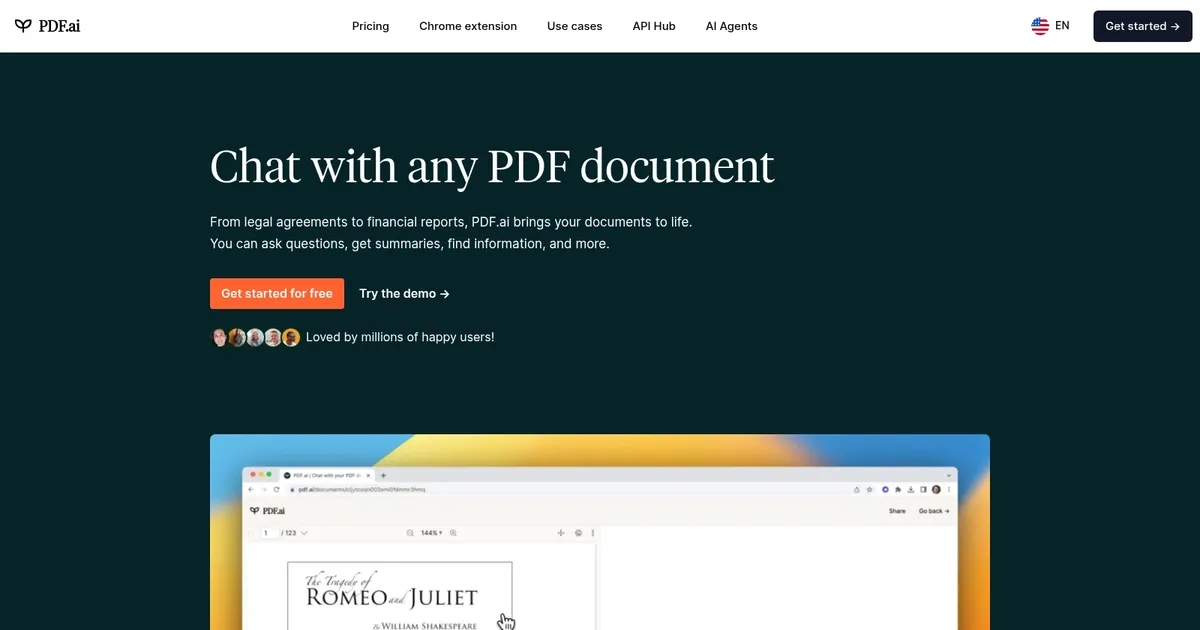Click 'Loved by millions of happy users!' text
Image resolution: width=1200 pixels, height=630 pixels.
tap(400, 338)
